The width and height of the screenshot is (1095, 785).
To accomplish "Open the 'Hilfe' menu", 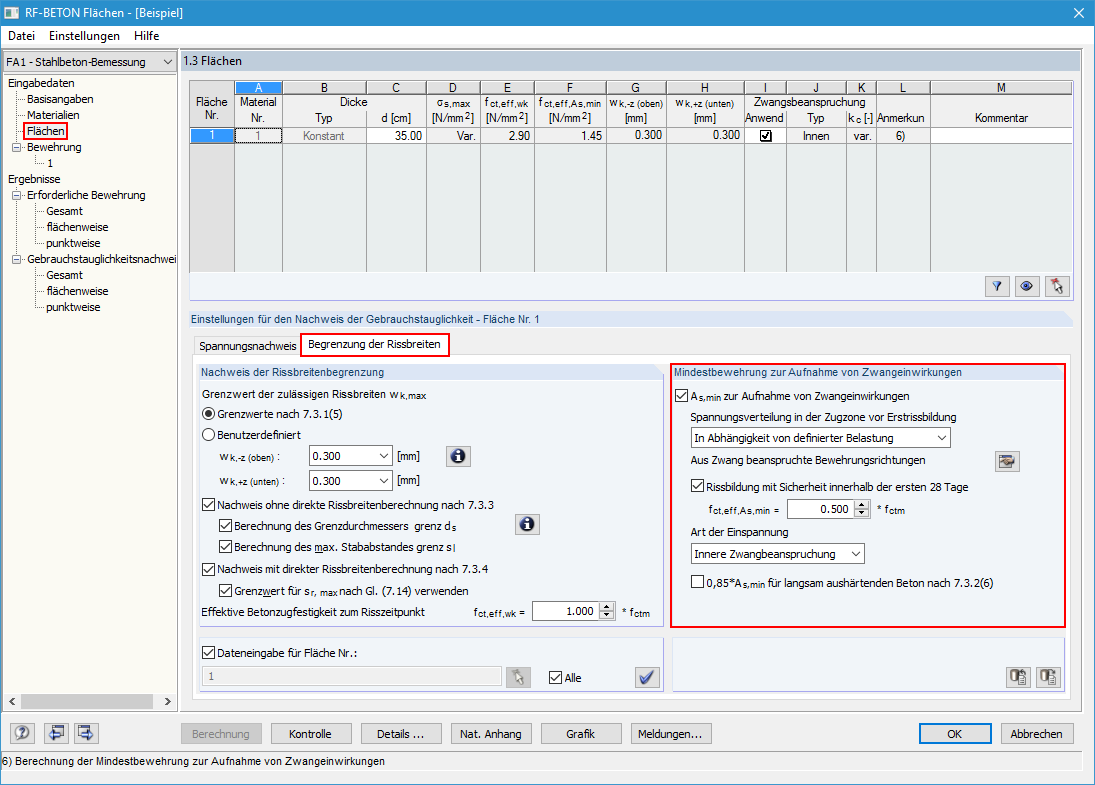I will (x=147, y=36).
